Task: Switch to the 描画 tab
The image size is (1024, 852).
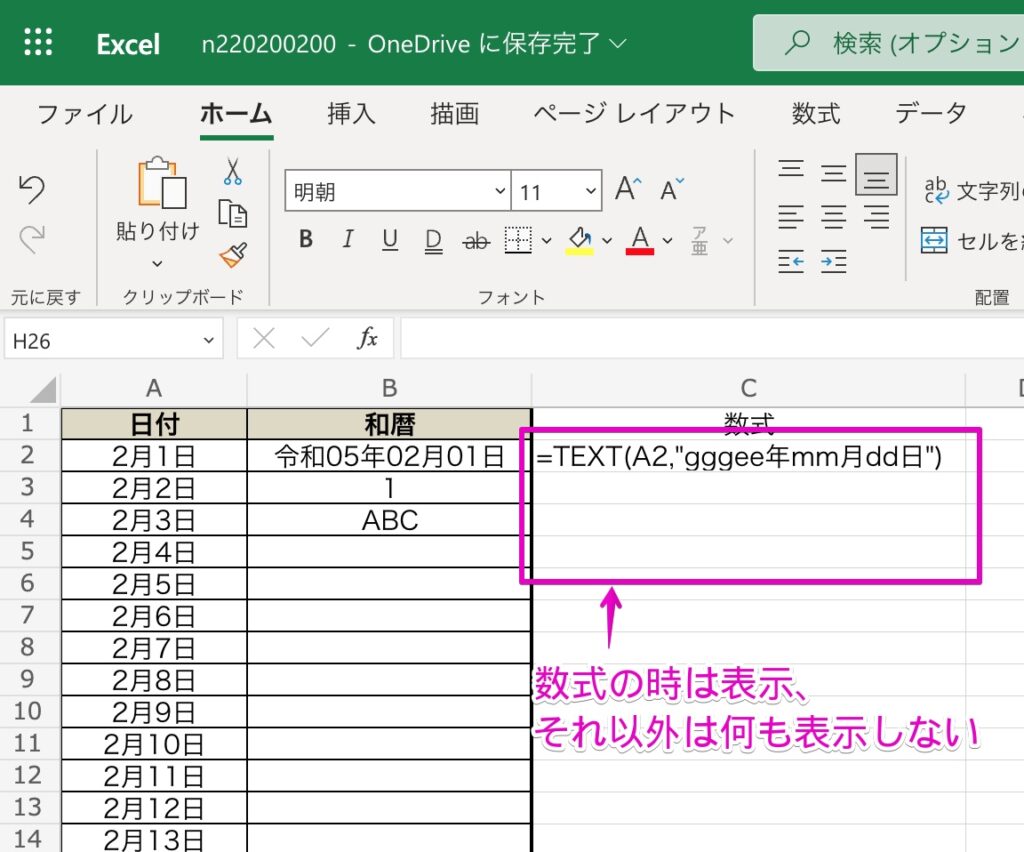Action: (455, 114)
